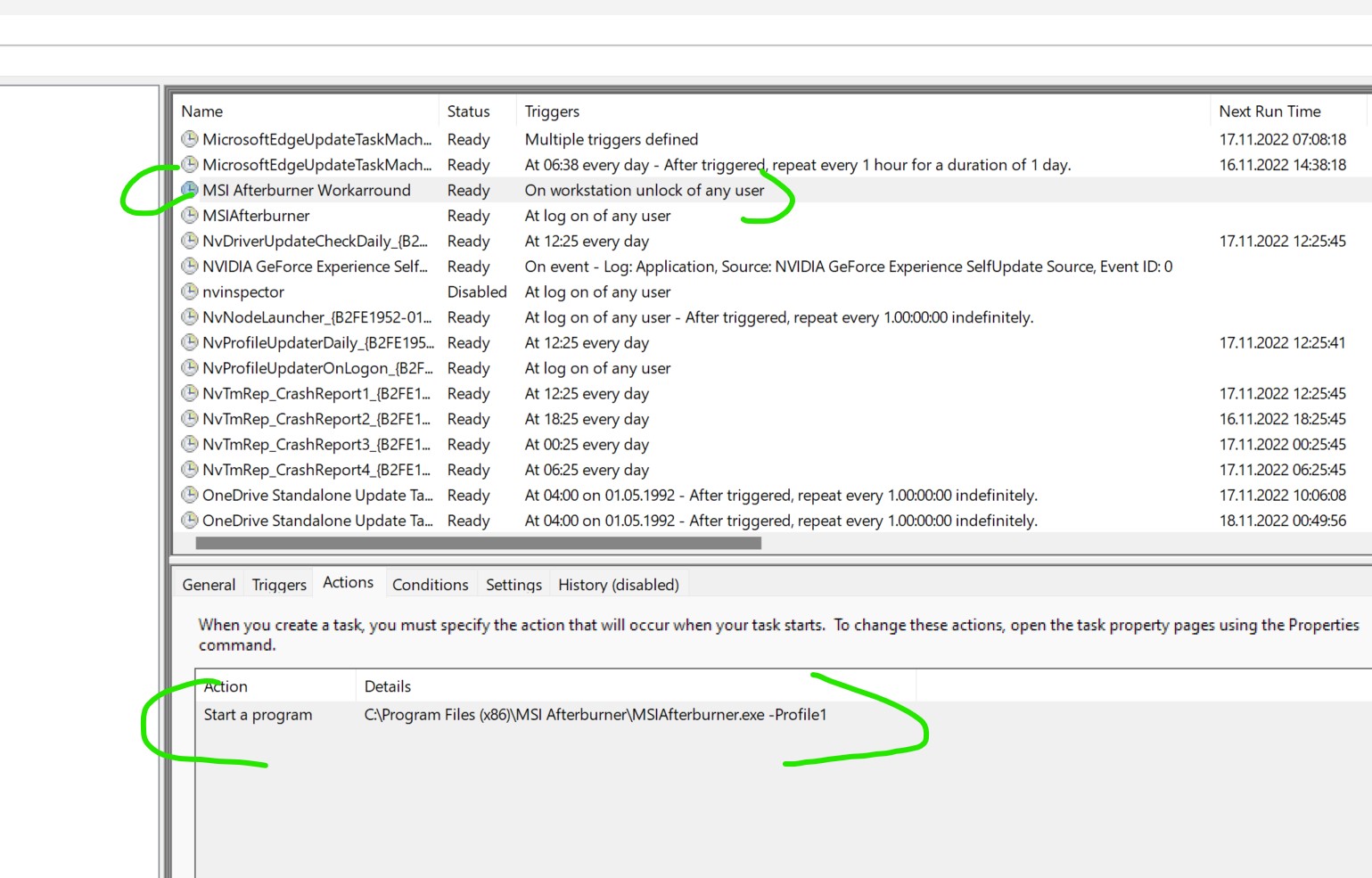Click the first OneDrive Standalone Update task icon
This screenshot has width=1372, height=878.
point(190,495)
